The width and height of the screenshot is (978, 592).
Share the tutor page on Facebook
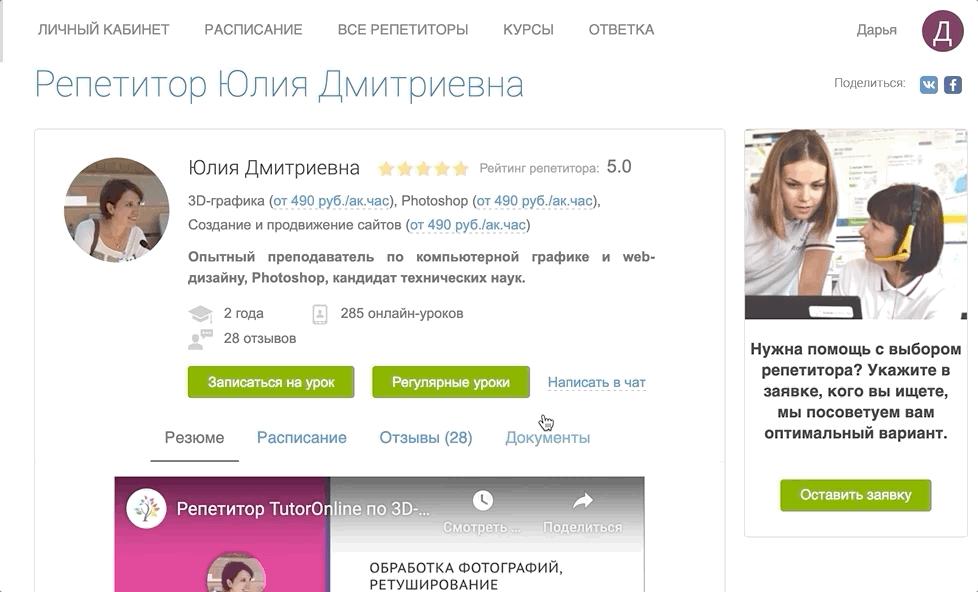pos(952,85)
